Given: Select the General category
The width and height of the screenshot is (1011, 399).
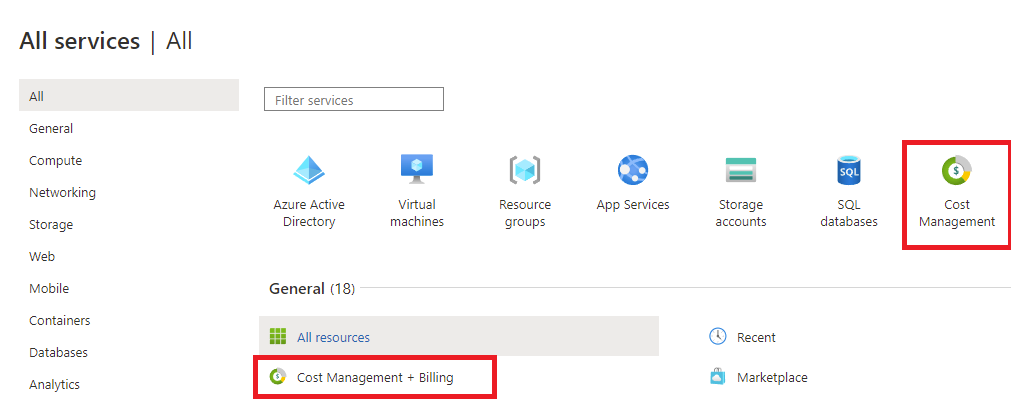Looking at the screenshot, I should 51,128.
